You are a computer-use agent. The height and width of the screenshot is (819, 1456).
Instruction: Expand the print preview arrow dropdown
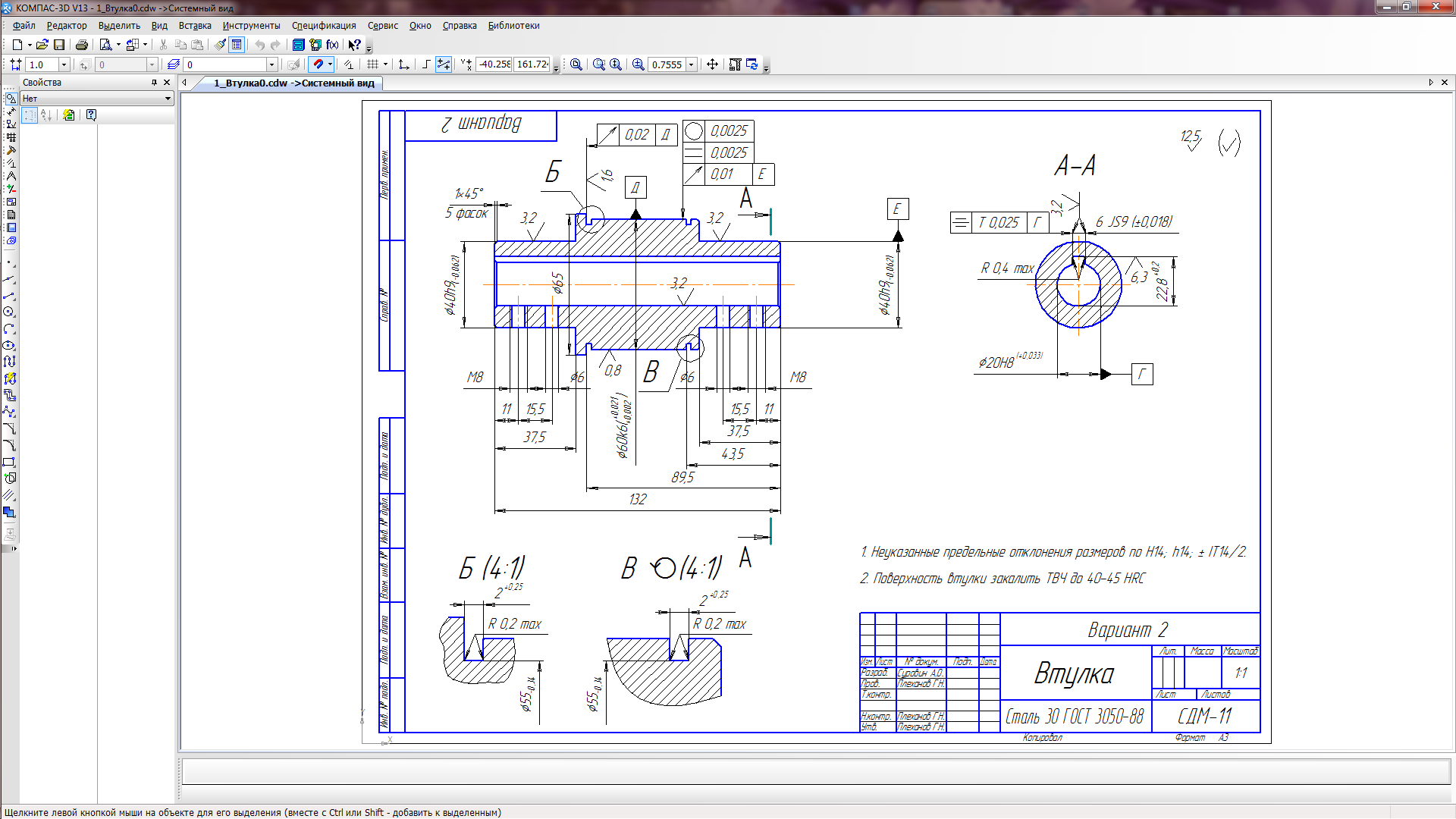click(x=118, y=45)
